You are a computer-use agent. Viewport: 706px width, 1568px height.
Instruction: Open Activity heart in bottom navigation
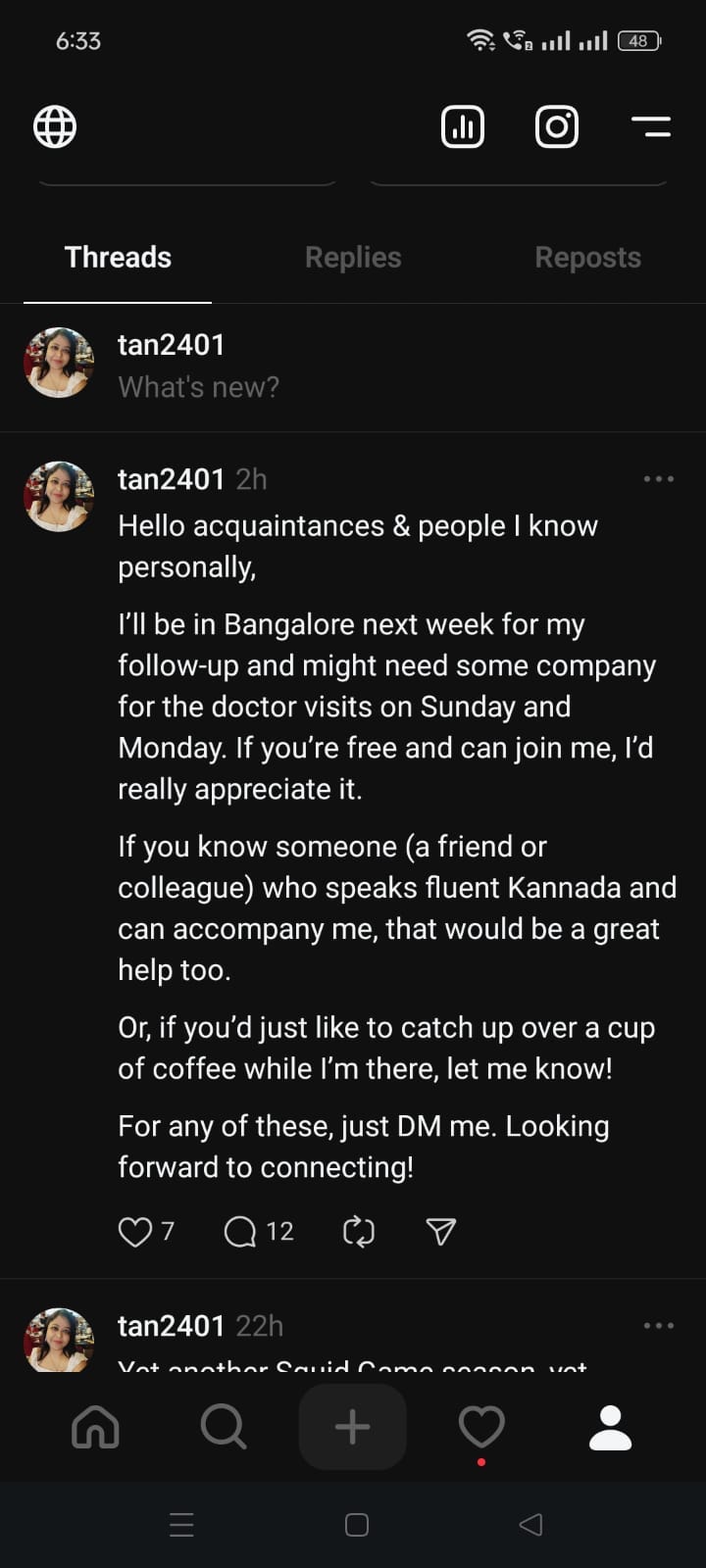[481, 1427]
